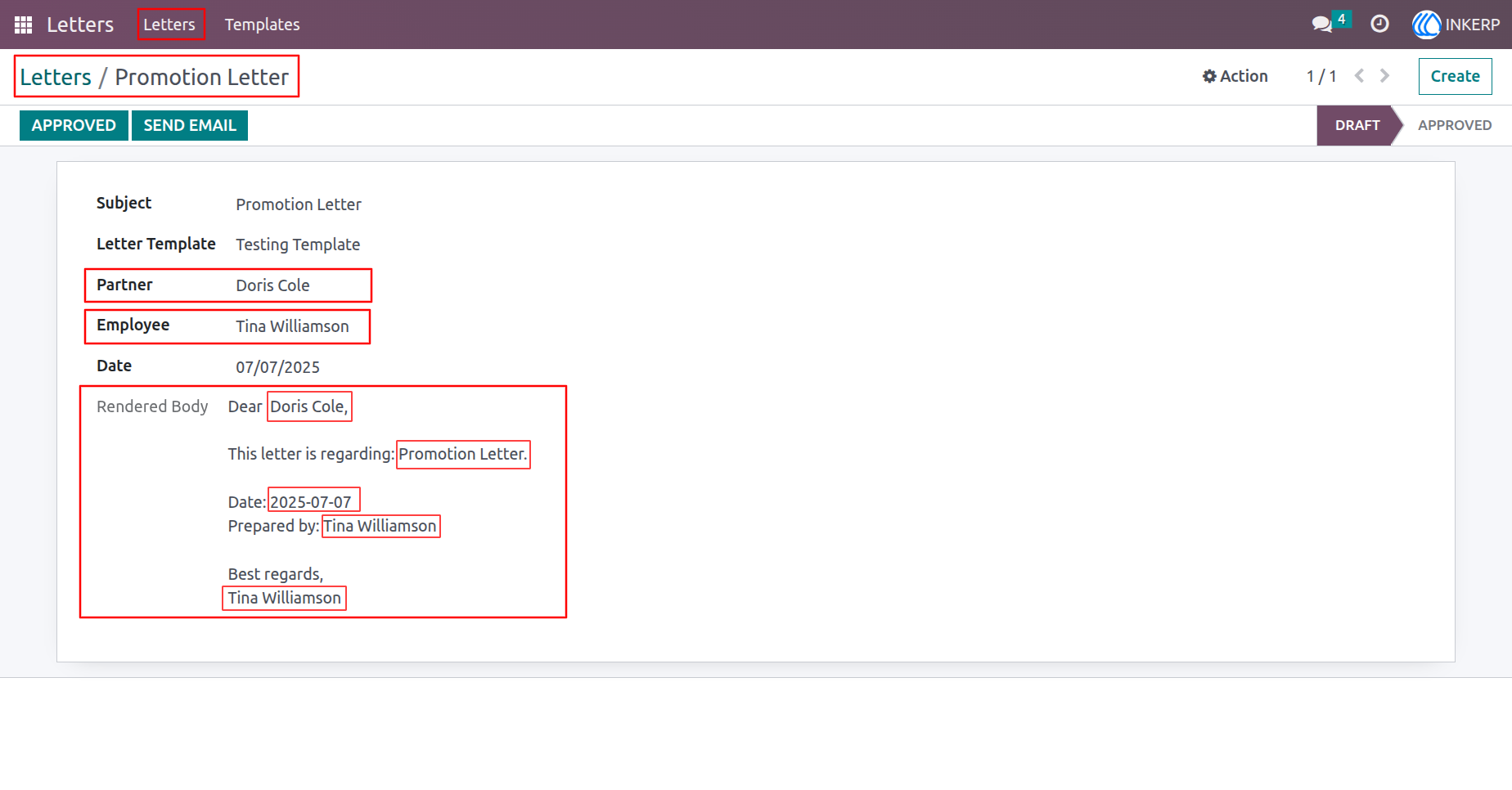
Task: Click the Create button
Action: [x=1455, y=76]
